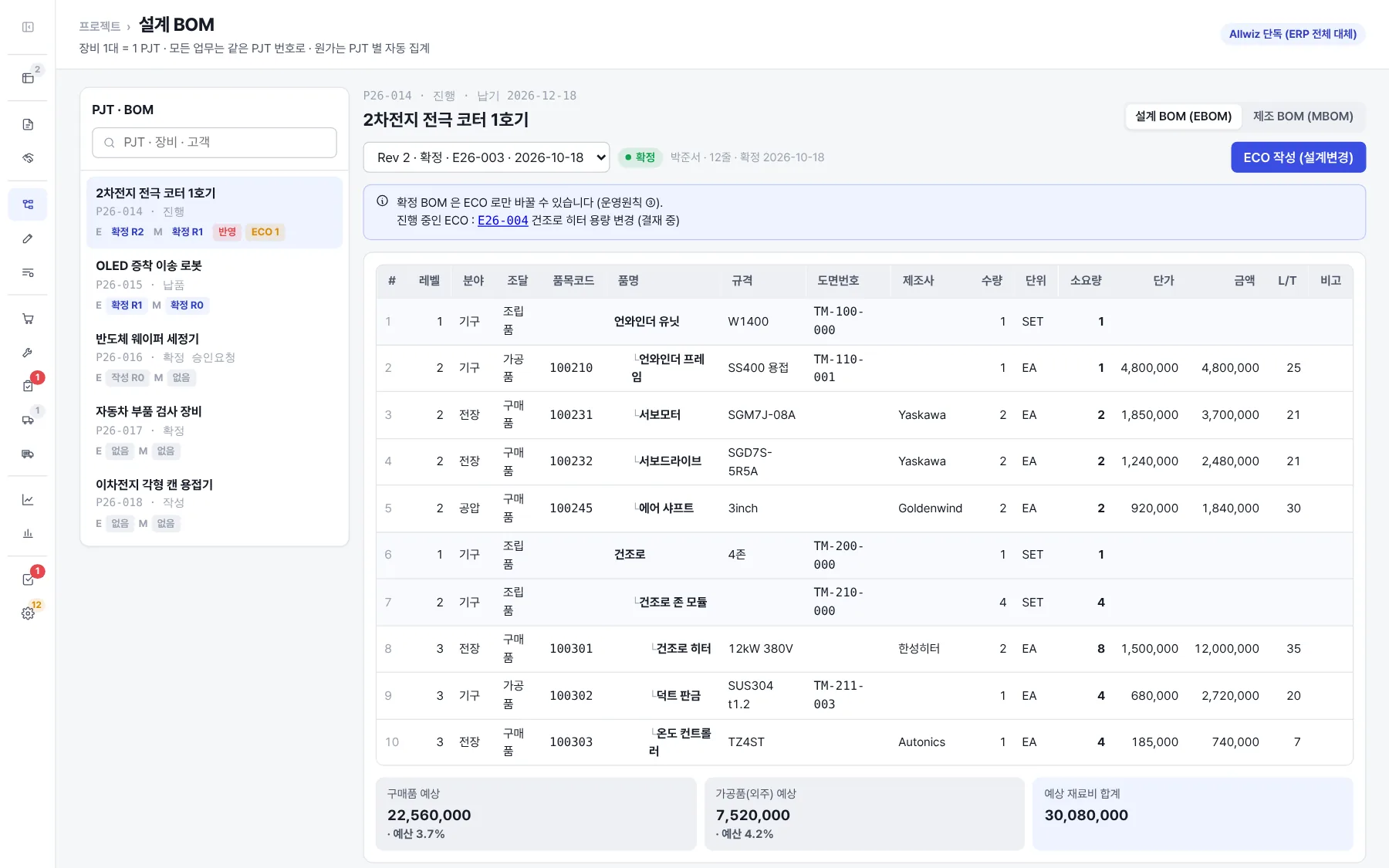Open the wrench tool sidebar icon
The image size is (1389, 868).
[x=28, y=353]
